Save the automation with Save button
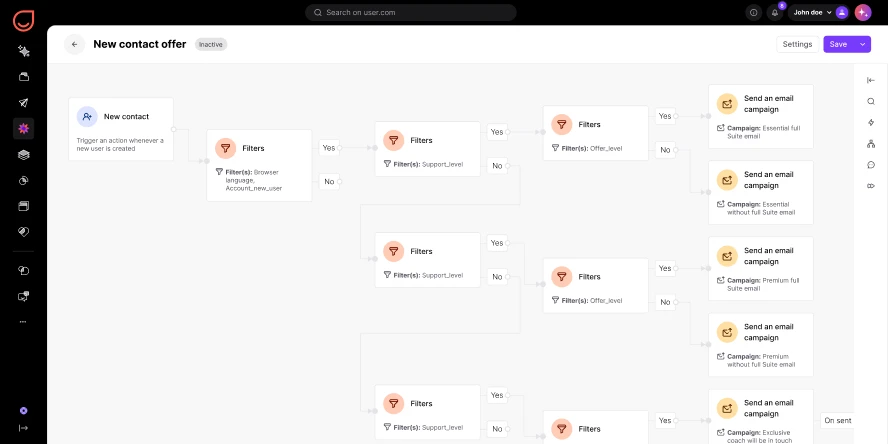 [x=838, y=44]
